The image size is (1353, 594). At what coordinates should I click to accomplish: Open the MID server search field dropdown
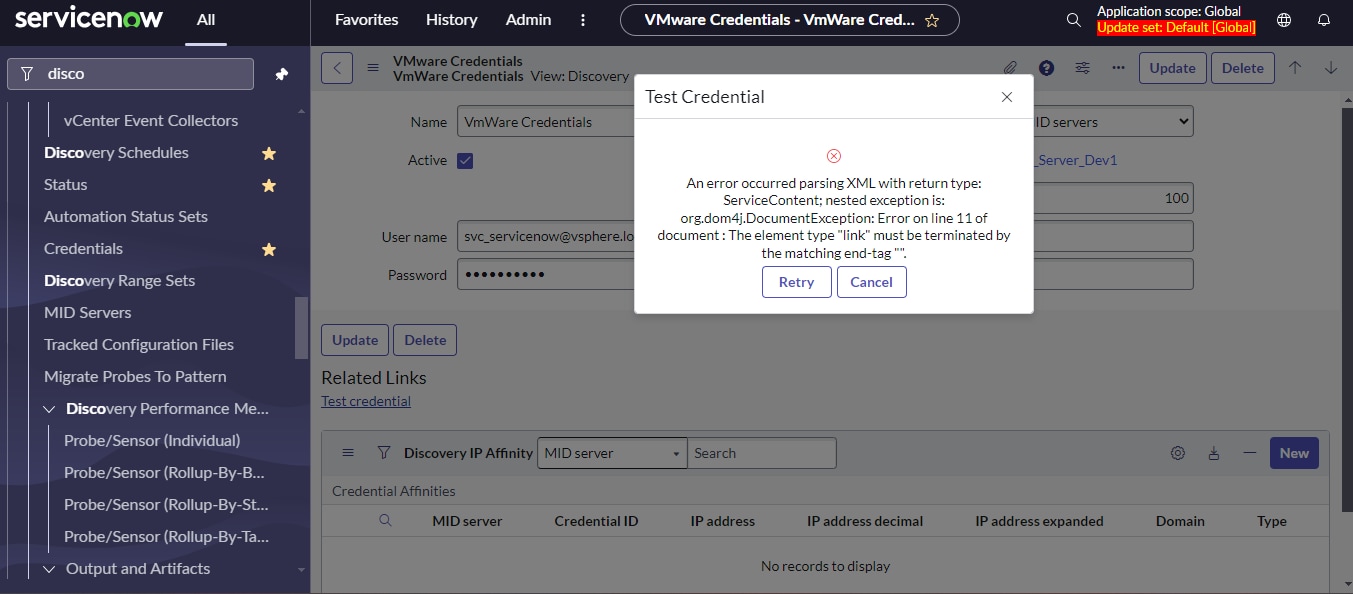(x=612, y=453)
